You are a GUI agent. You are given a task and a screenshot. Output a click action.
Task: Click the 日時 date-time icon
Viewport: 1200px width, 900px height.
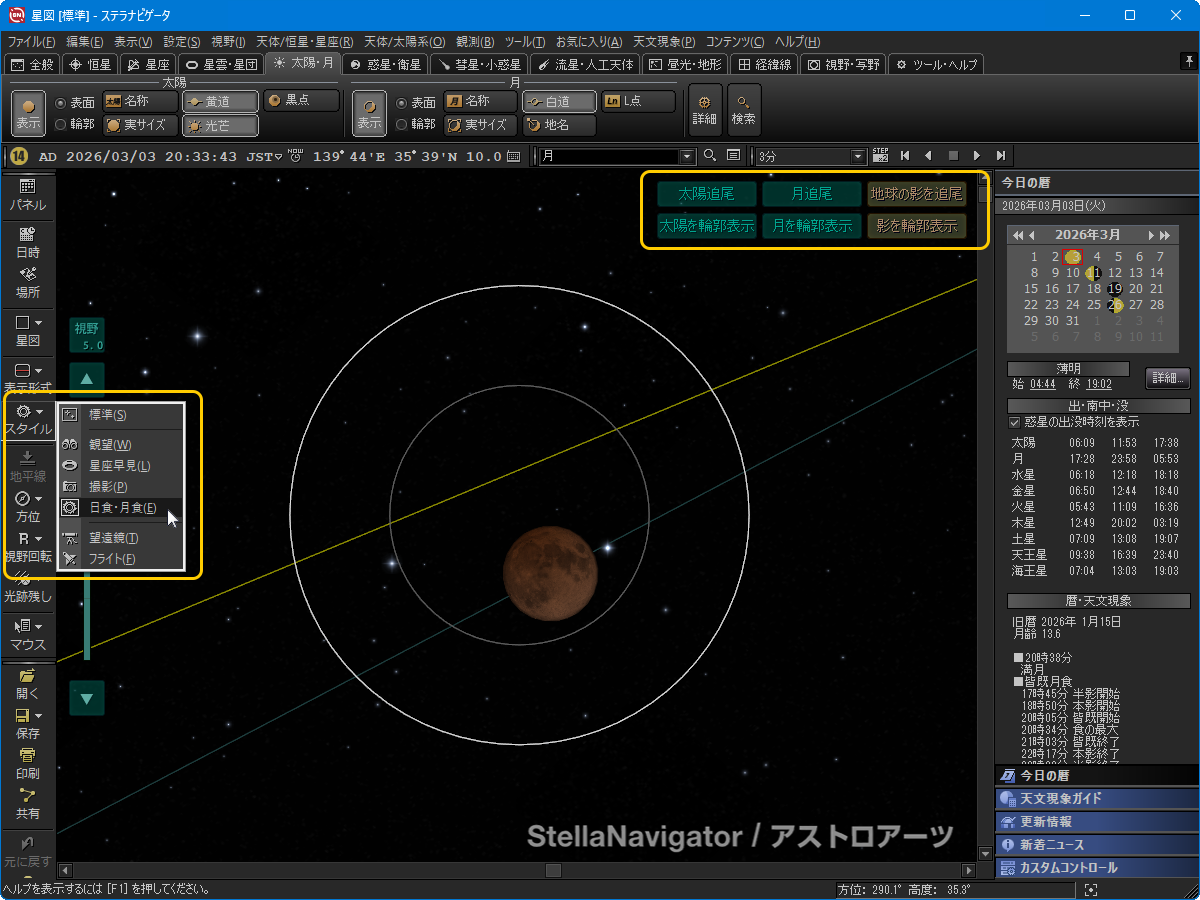click(27, 243)
